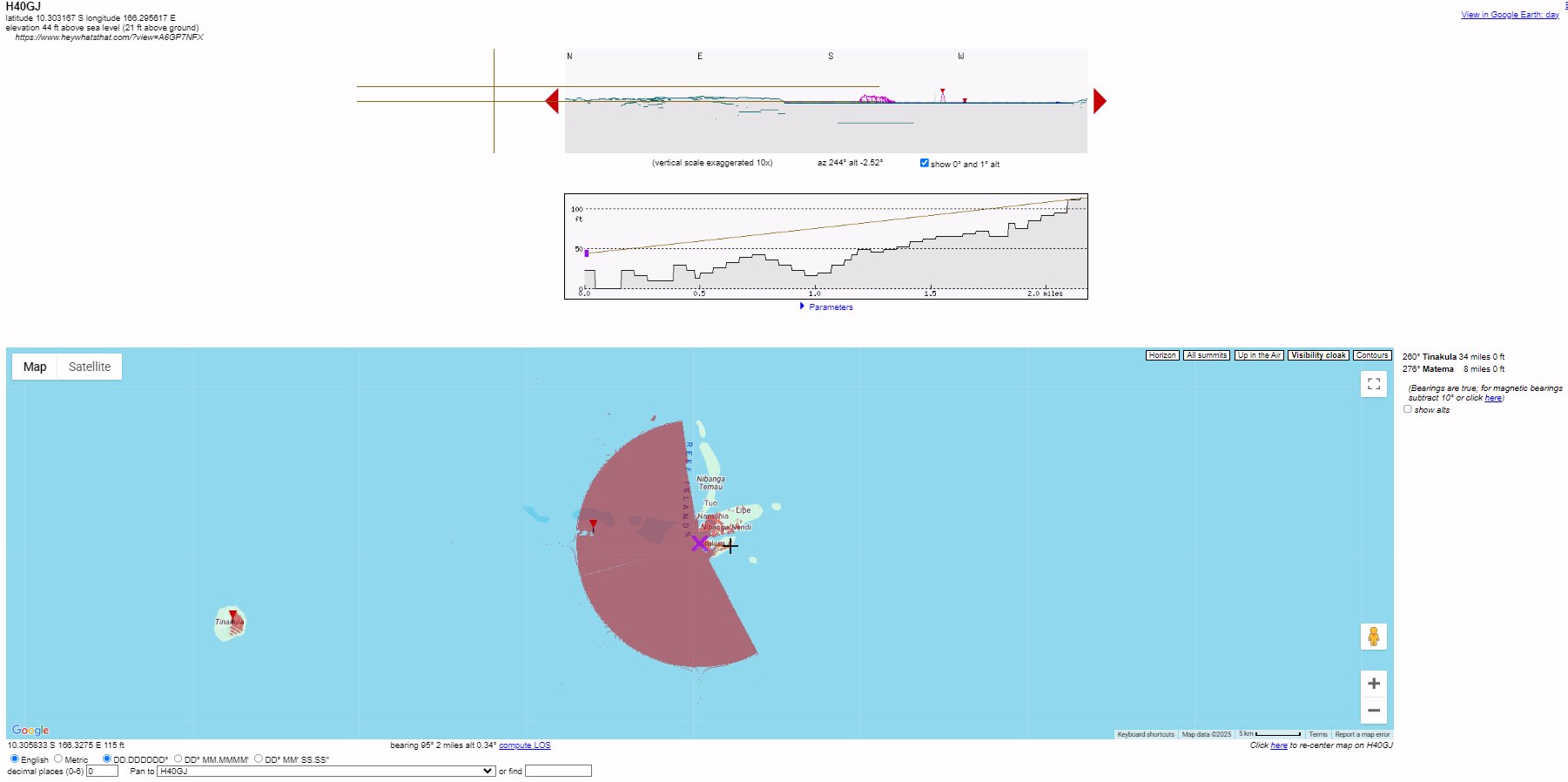1568x782 pixels.
Task: Toggle fullscreen map view
Action: (1373, 384)
